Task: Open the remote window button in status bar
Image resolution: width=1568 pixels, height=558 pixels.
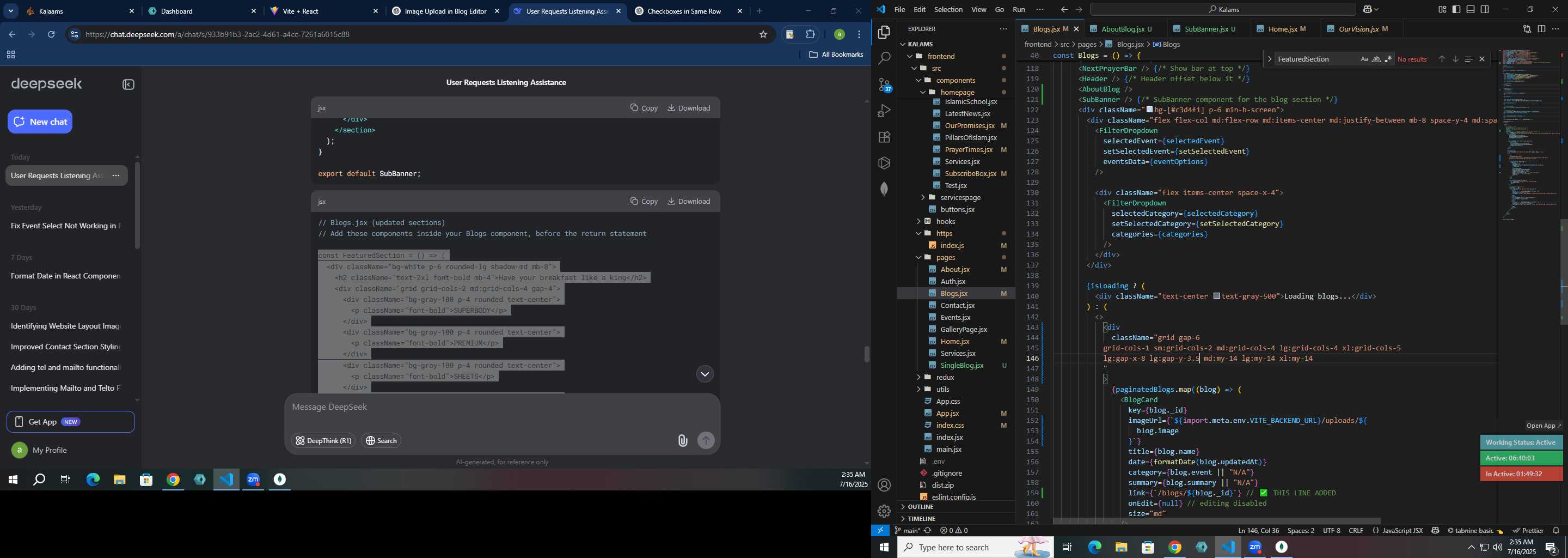Action: pos(880,531)
